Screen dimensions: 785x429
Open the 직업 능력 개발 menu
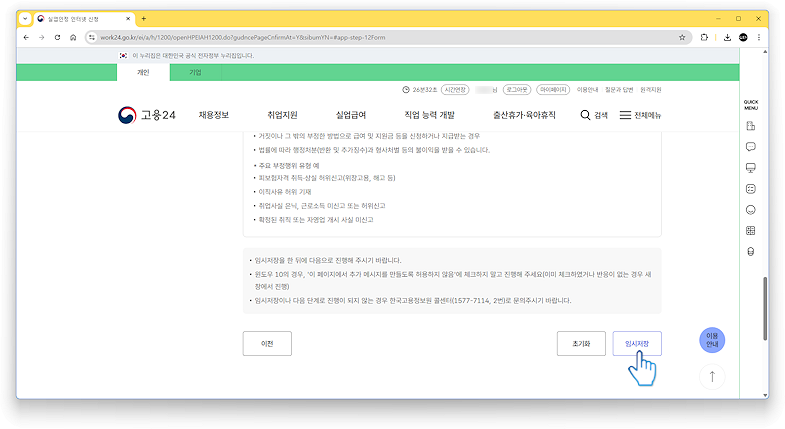click(430, 115)
